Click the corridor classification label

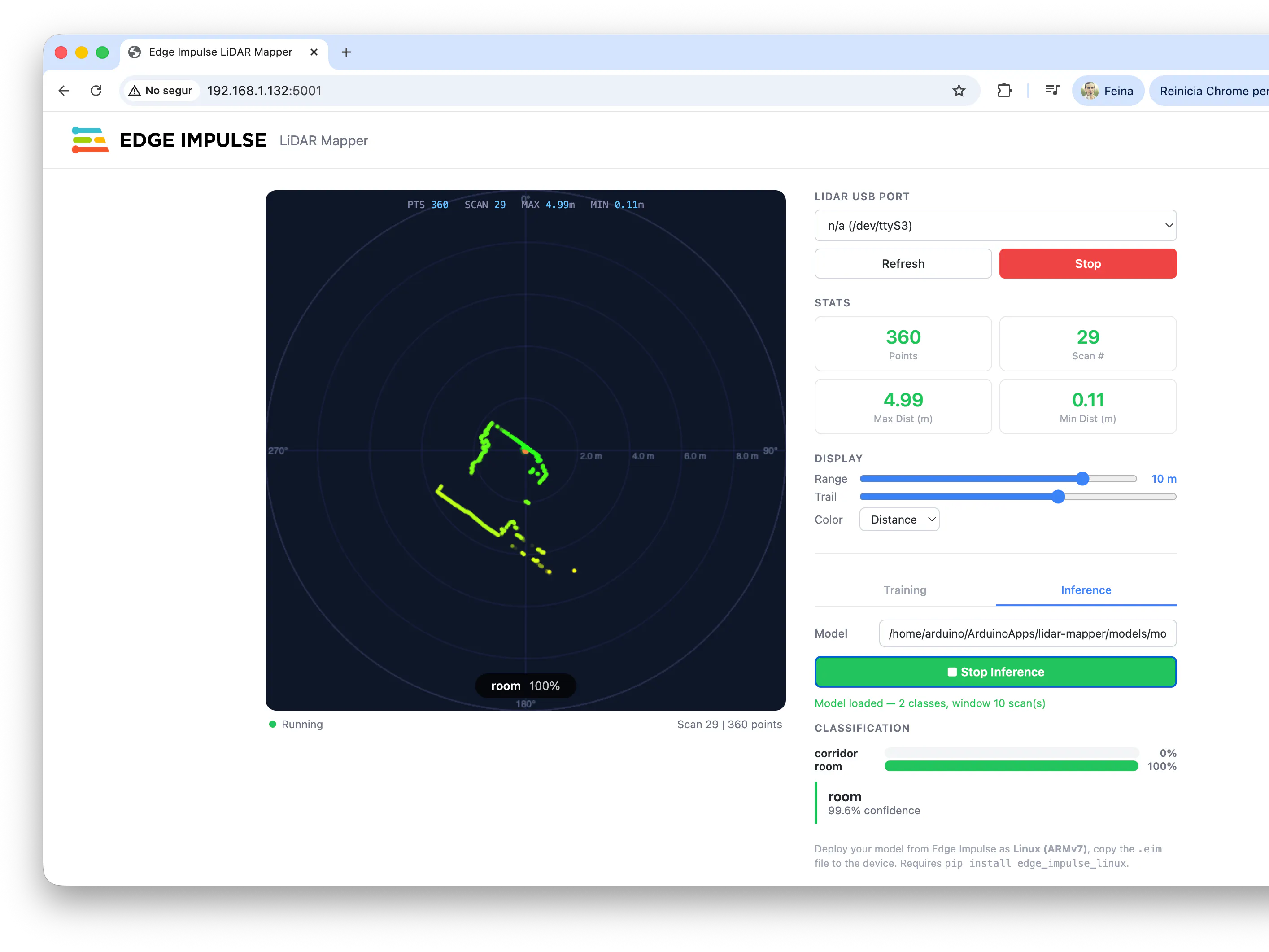point(836,753)
